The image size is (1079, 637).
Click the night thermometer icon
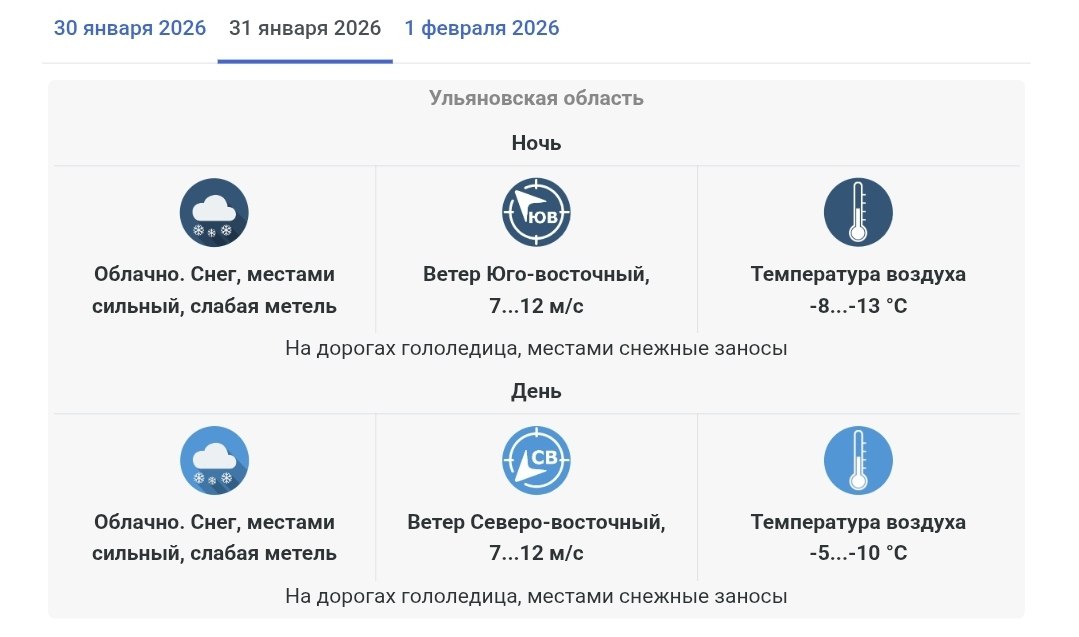(858, 213)
